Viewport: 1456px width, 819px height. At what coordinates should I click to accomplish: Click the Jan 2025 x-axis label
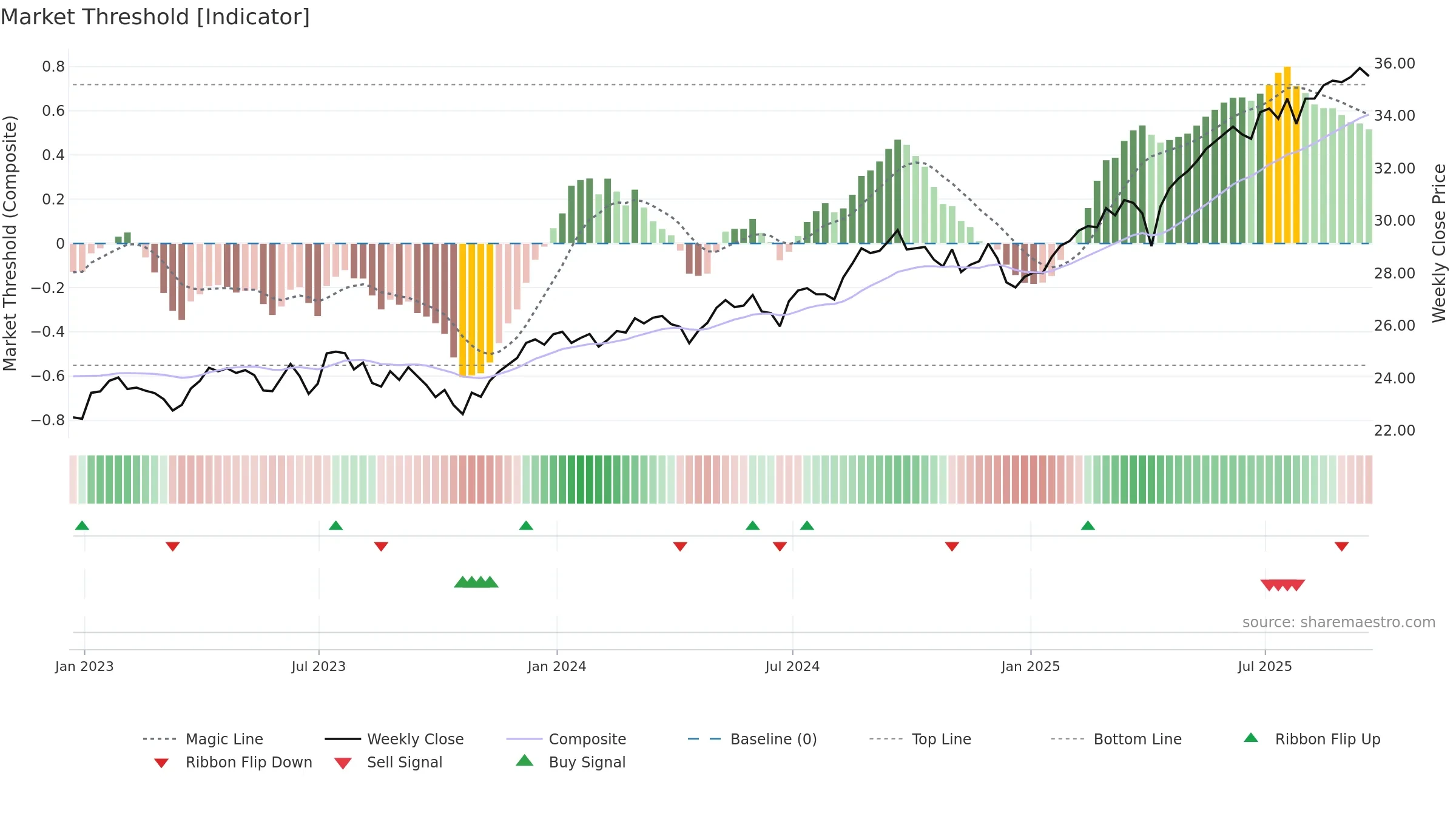[1031, 666]
